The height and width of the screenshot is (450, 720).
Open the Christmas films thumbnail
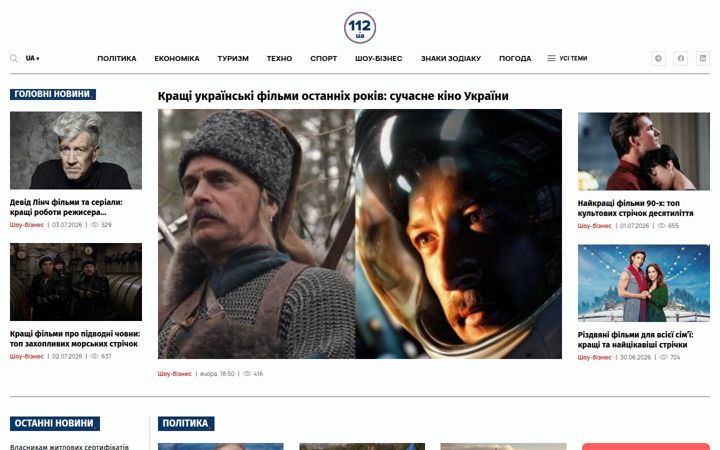[644, 283]
